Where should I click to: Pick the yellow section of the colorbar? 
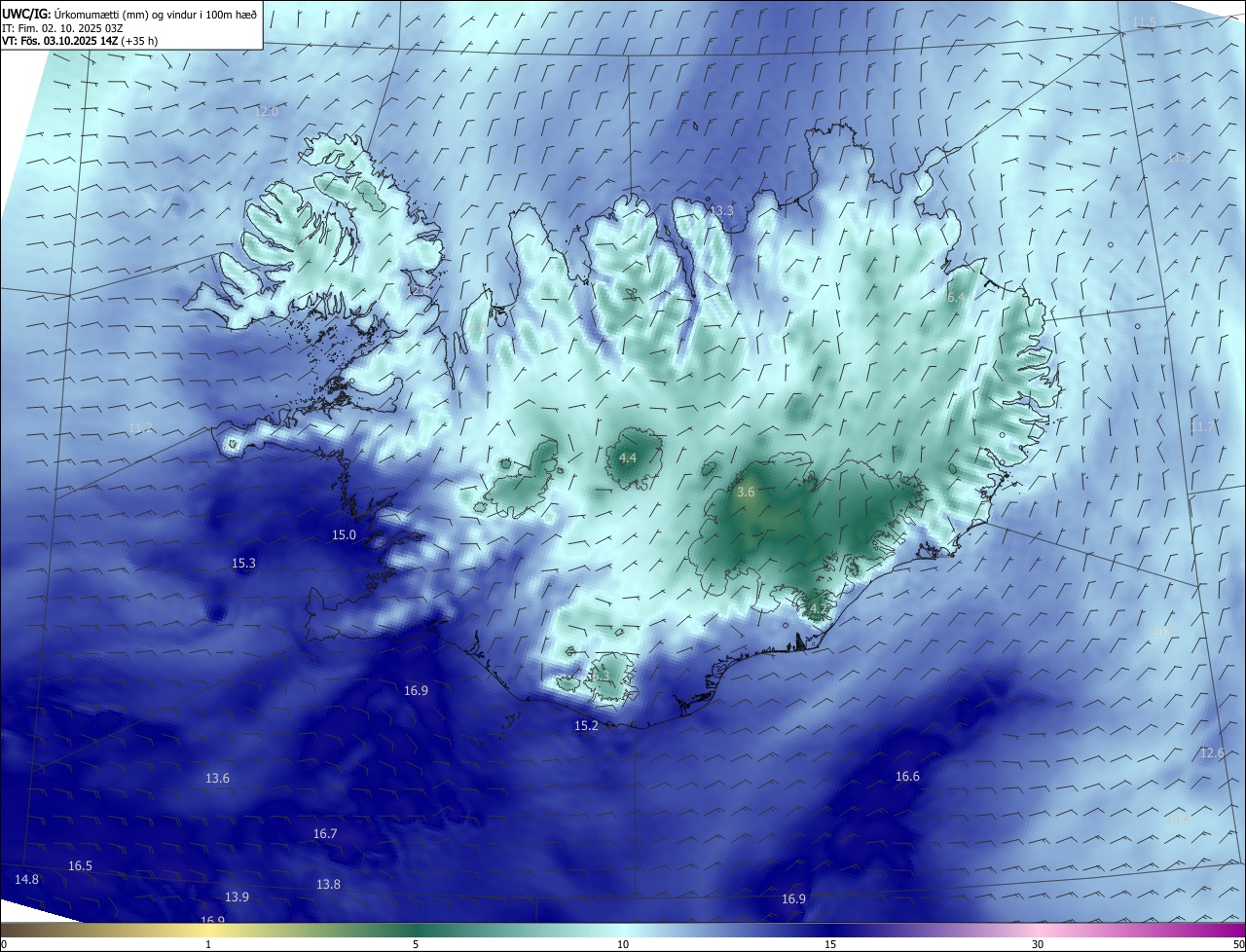tap(208, 930)
